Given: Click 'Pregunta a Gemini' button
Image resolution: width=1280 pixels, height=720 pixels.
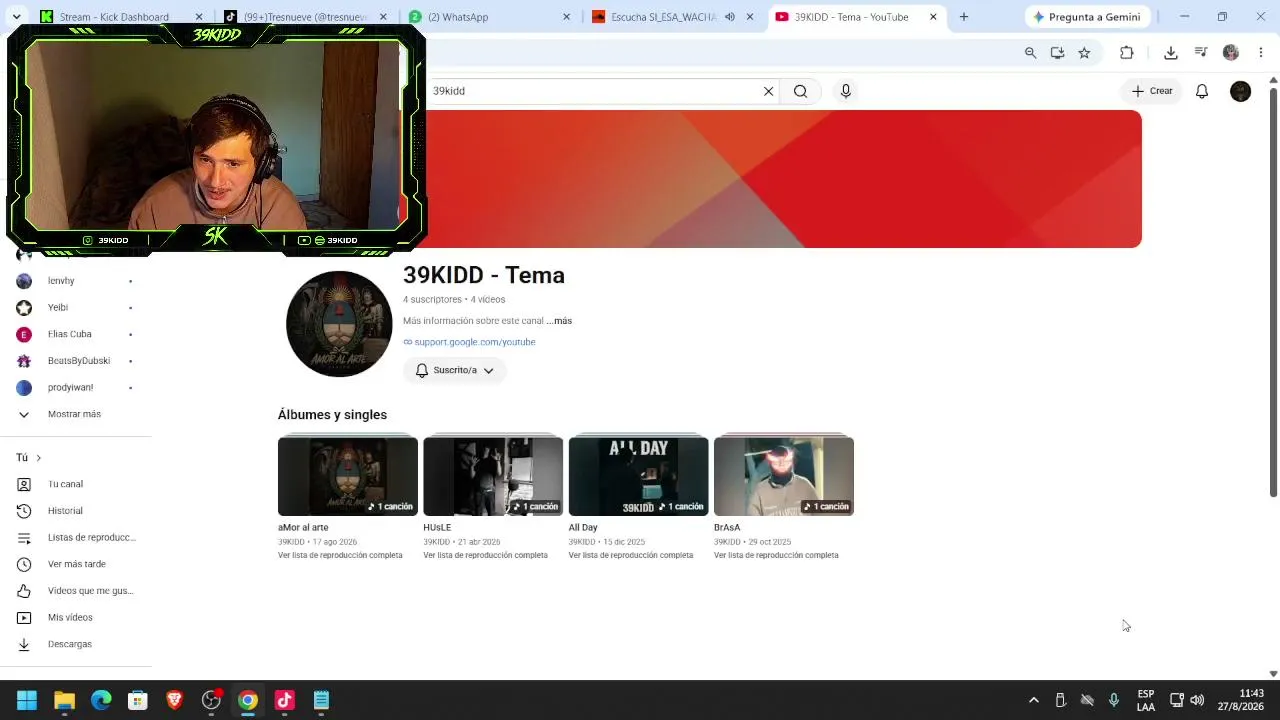Looking at the screenshot, I should (1087, 17).
